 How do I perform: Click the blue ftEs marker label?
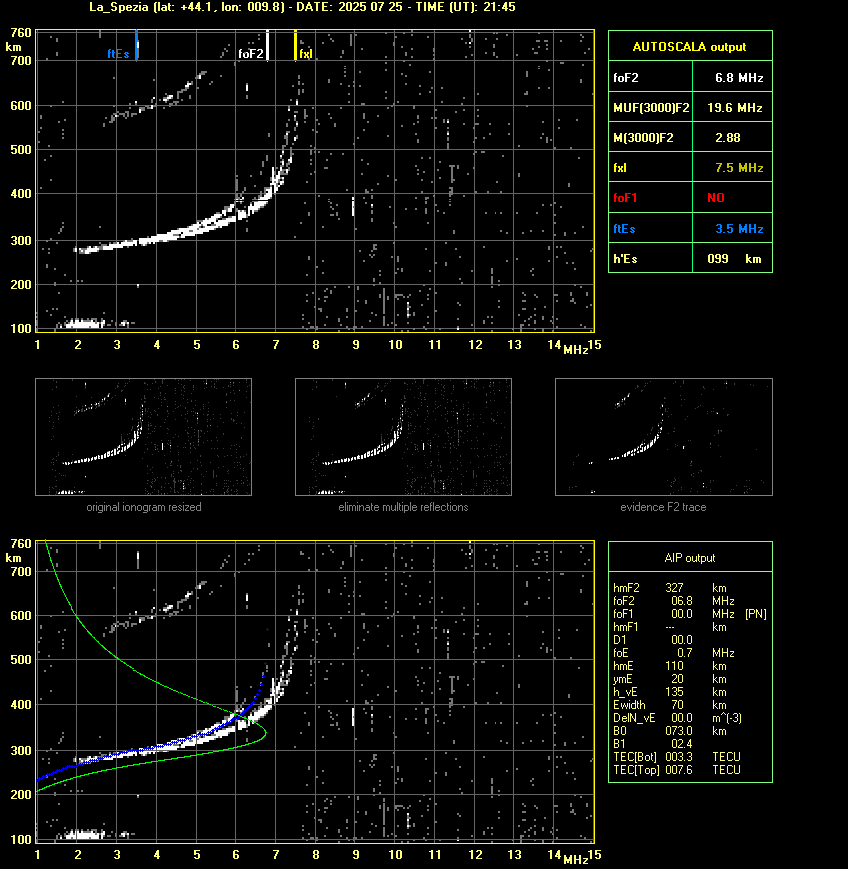pyautogui.click(x=118, y=54)
